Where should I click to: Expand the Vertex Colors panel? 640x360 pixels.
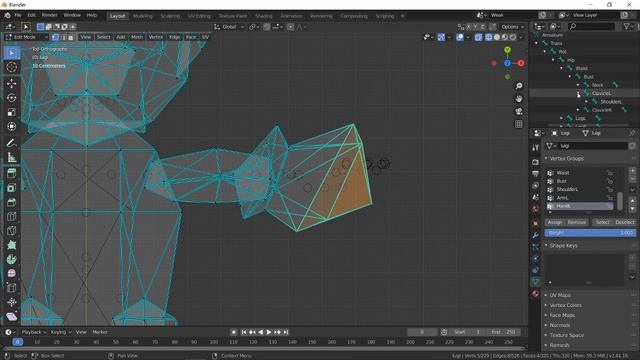click(565, 305)
